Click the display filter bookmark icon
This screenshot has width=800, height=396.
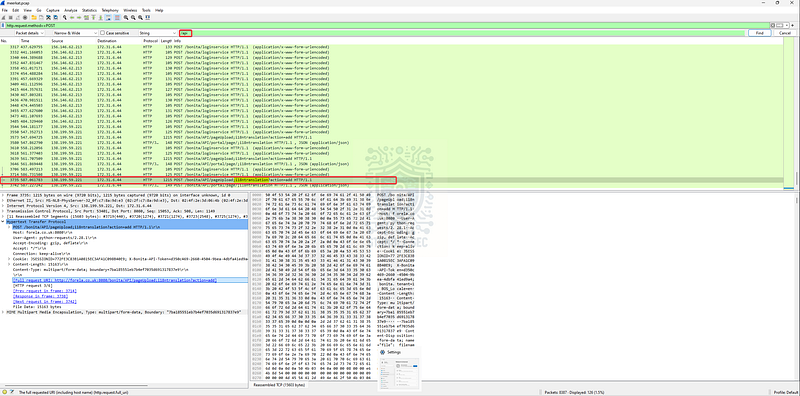coord(3,25)
